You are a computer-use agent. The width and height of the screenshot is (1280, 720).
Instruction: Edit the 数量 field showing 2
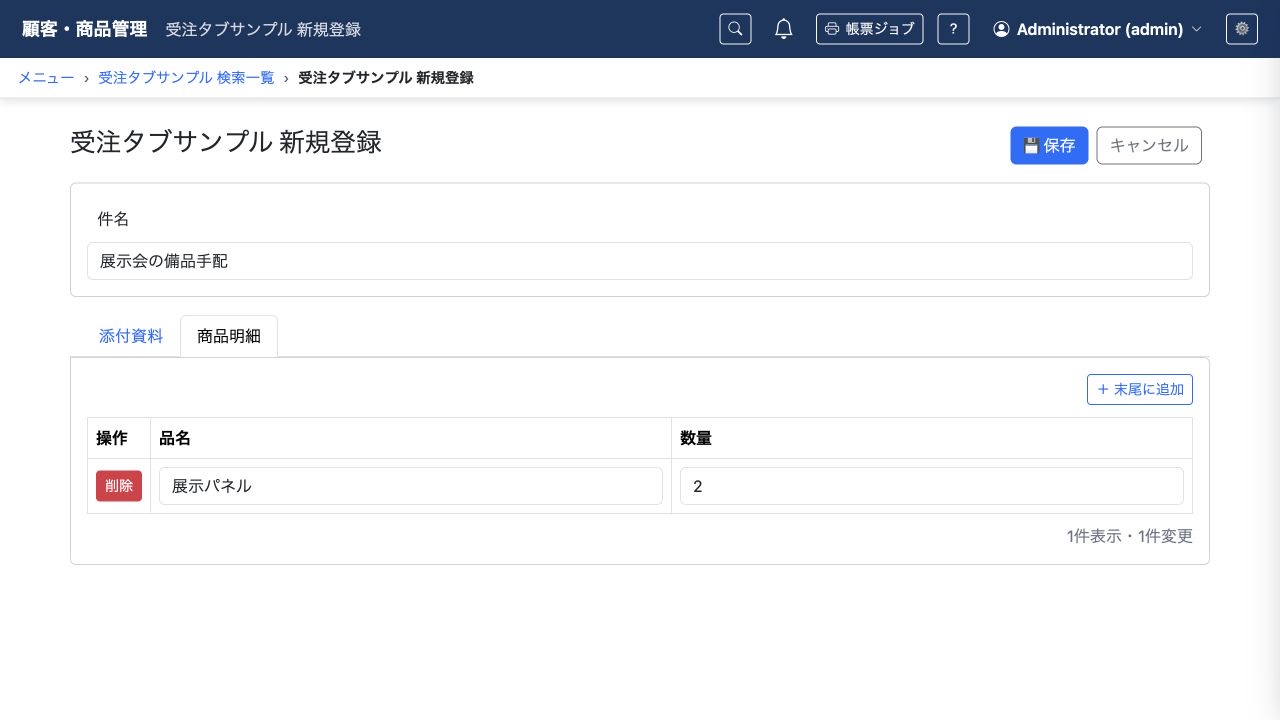(x=932, y=486)
